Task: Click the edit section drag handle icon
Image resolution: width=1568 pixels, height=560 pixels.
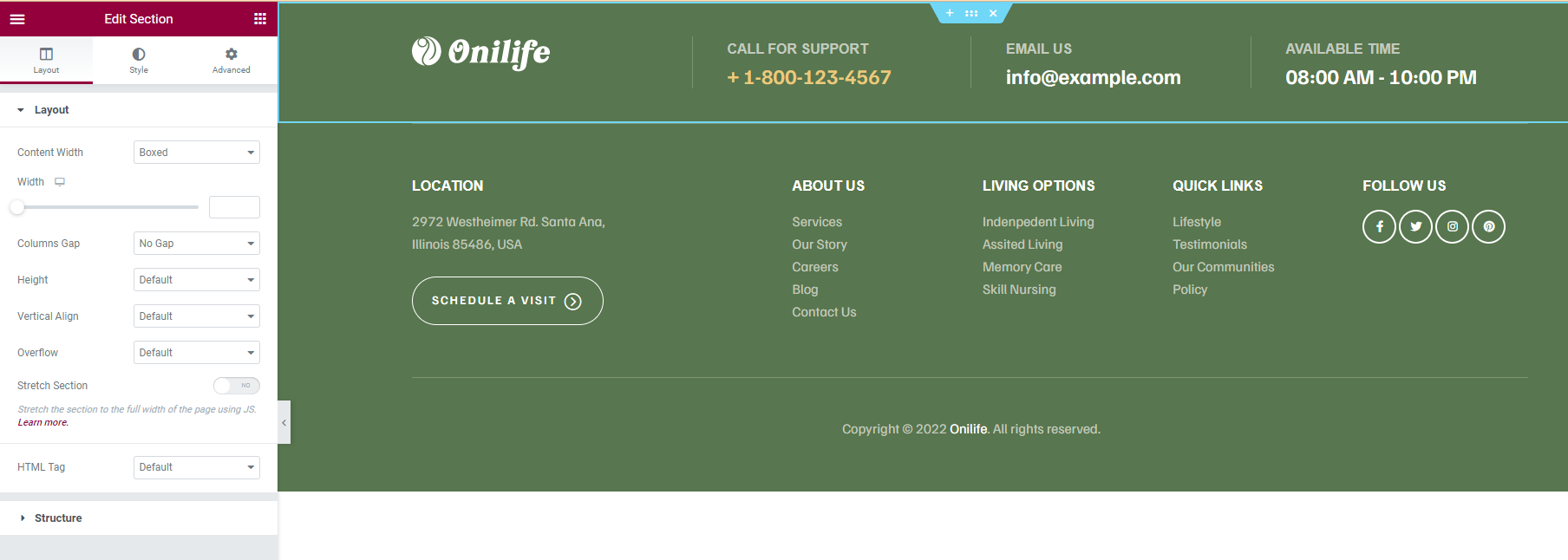Action: tap(971, 13)
